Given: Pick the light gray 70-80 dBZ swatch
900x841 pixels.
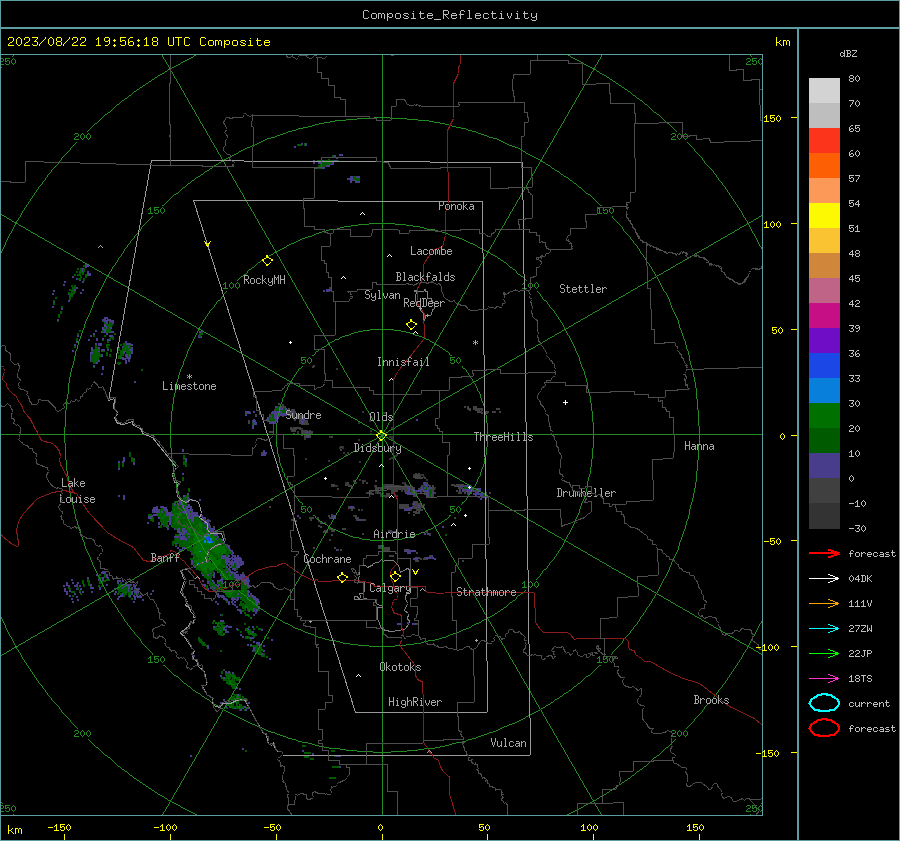Looking at the screenshot, I should 824,90.
